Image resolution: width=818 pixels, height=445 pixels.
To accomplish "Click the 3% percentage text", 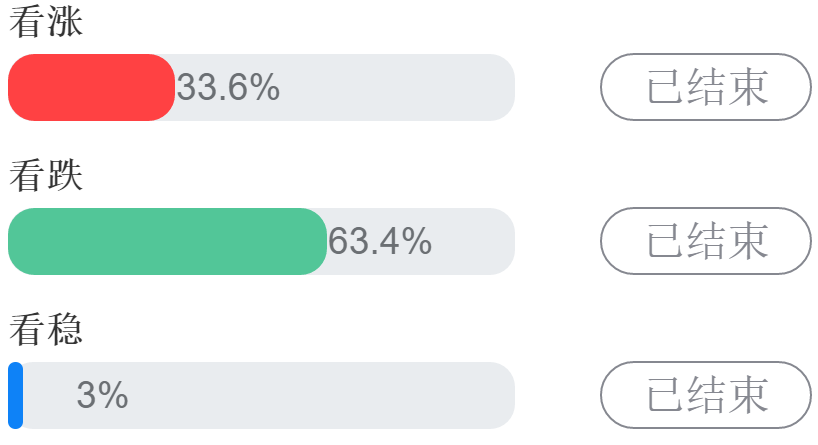I will [102, 396].
